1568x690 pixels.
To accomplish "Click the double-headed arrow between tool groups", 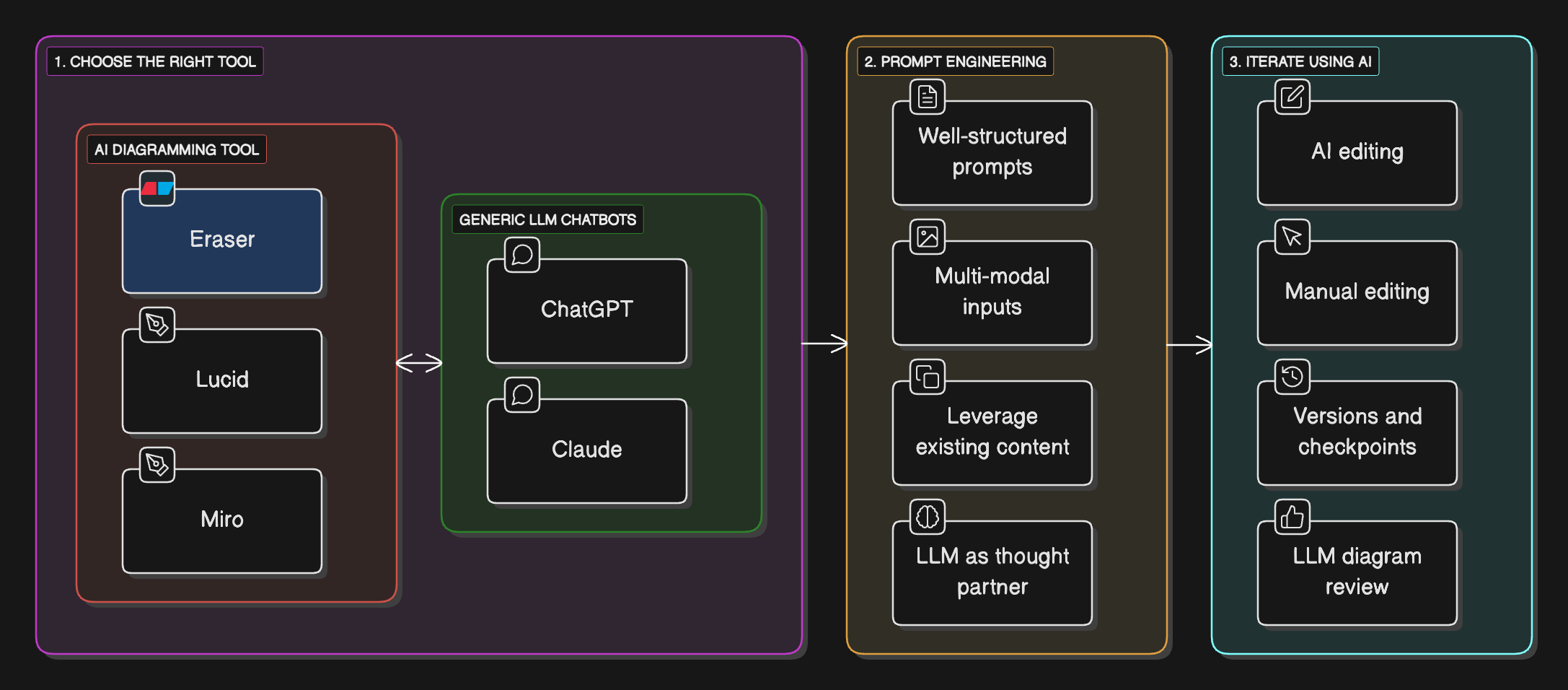I will (x=419, y=363).
